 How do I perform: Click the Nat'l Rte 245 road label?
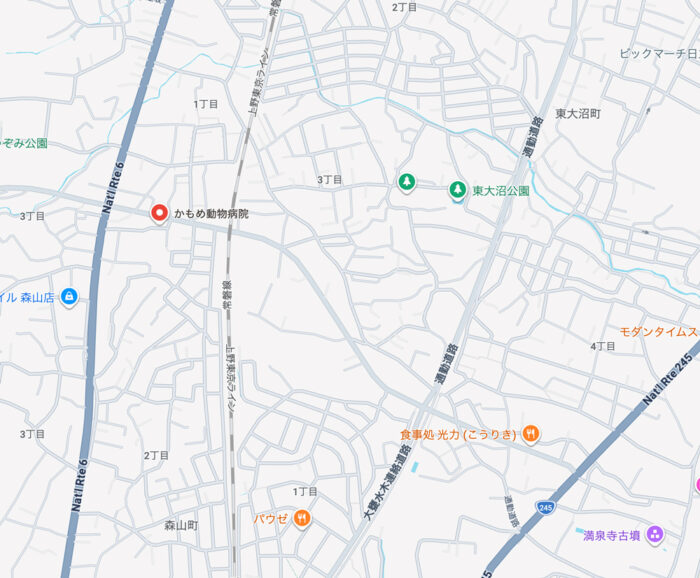click(x=668, y=379)
